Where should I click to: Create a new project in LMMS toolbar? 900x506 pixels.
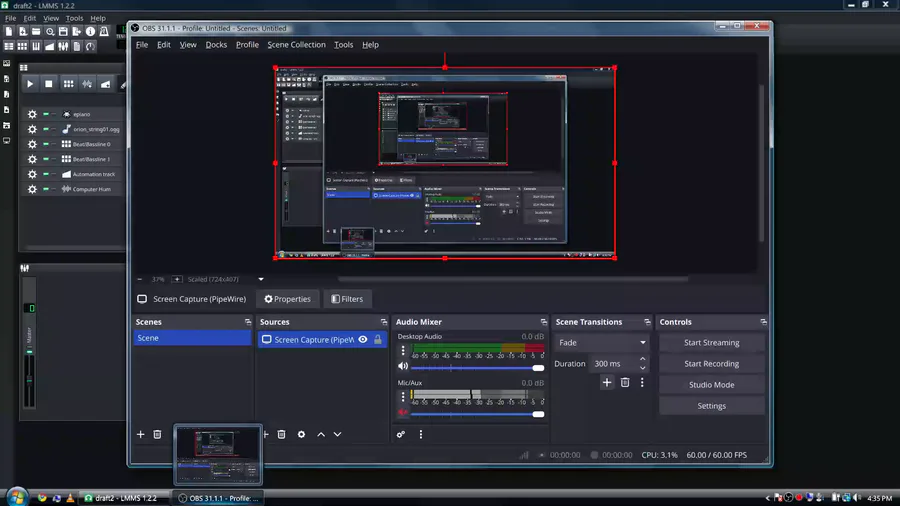9,32
